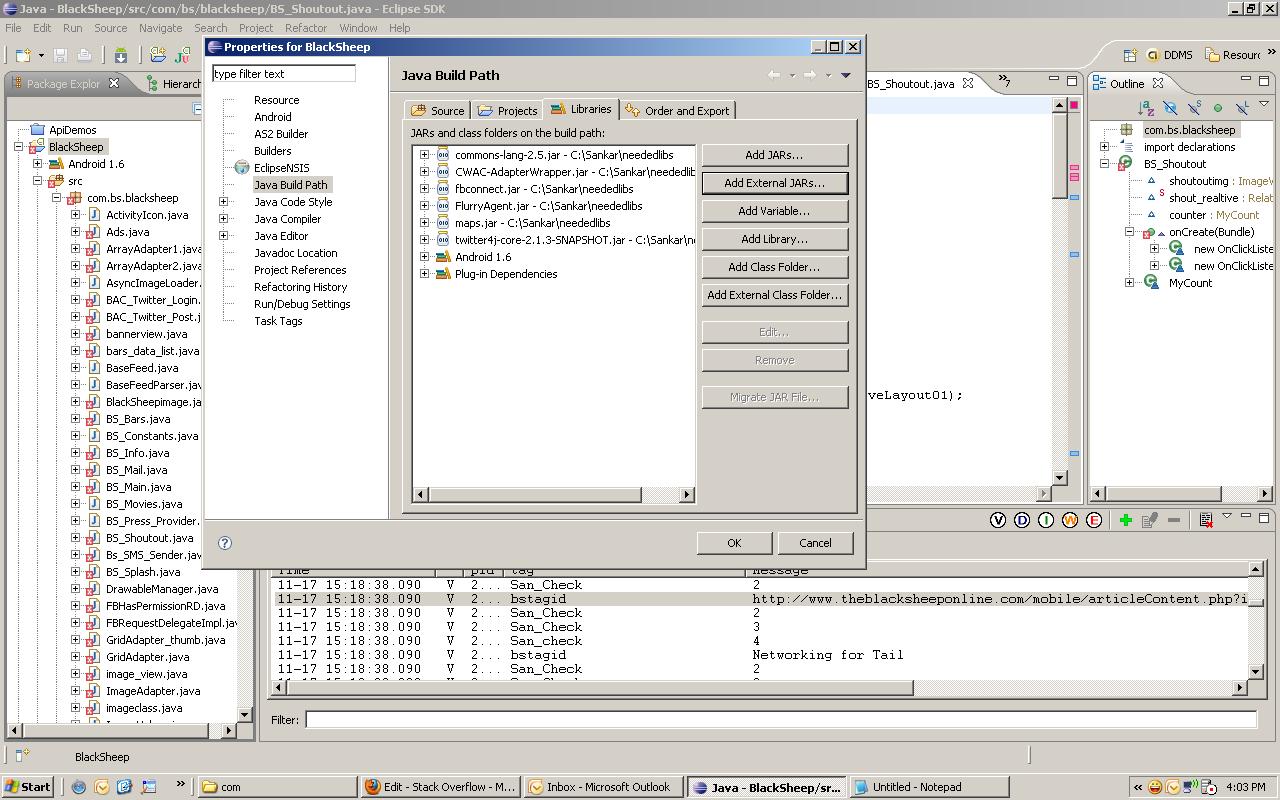
Task: Click the Android 1.6 library icon in list
Action: [x=443, y=257]
